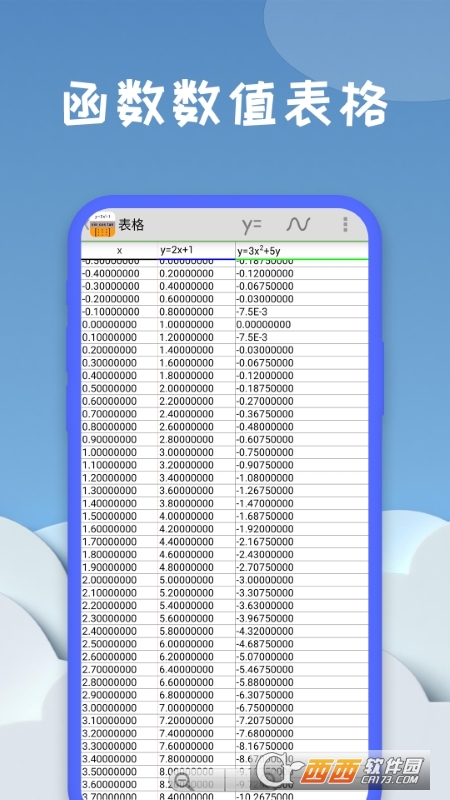Tap the calculator app icon beside 表格
Viewport: 450px width, 800px height.
click(102, 225)
